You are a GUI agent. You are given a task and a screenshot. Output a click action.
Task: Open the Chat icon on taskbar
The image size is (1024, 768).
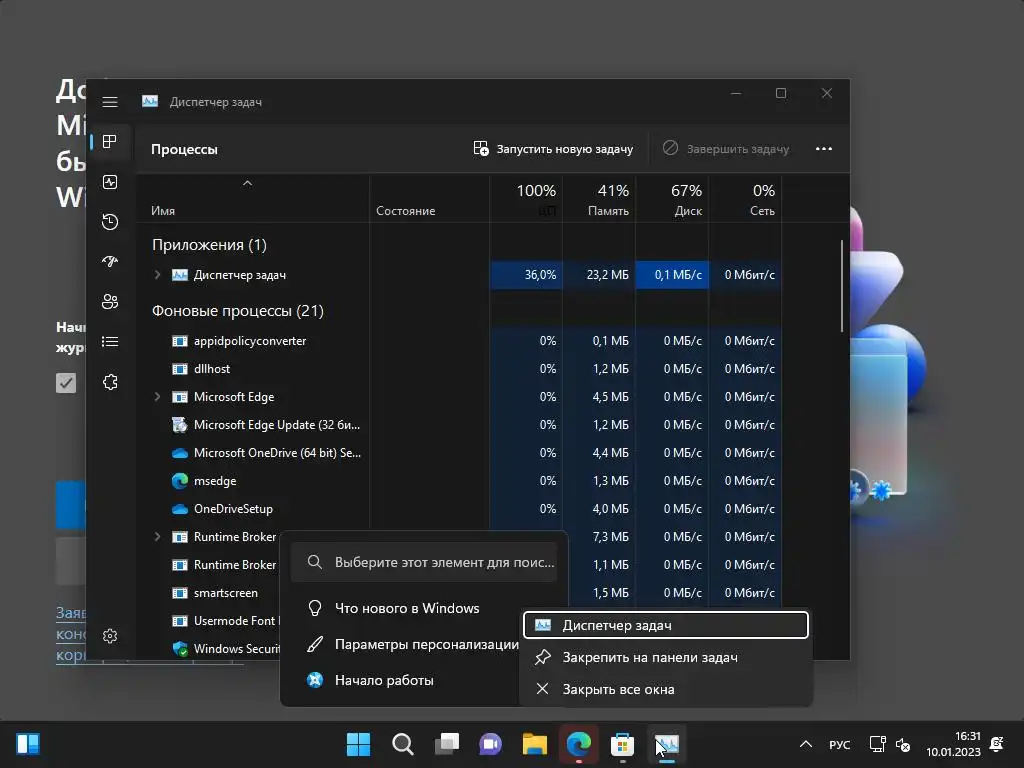tap(490, 744)
